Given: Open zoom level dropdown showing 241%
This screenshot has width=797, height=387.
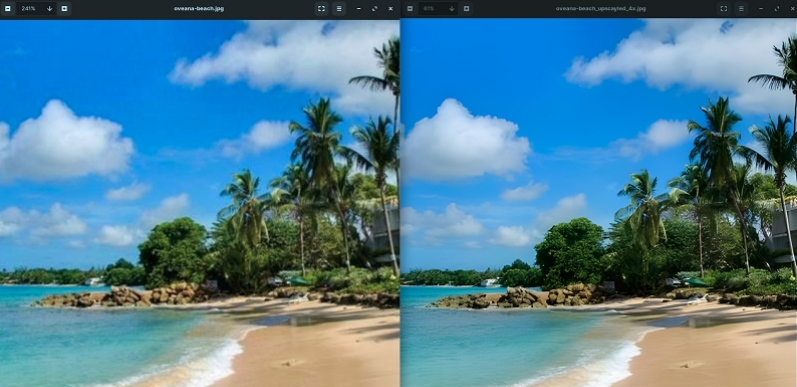Looking at the screenshot, I should 49,9.
